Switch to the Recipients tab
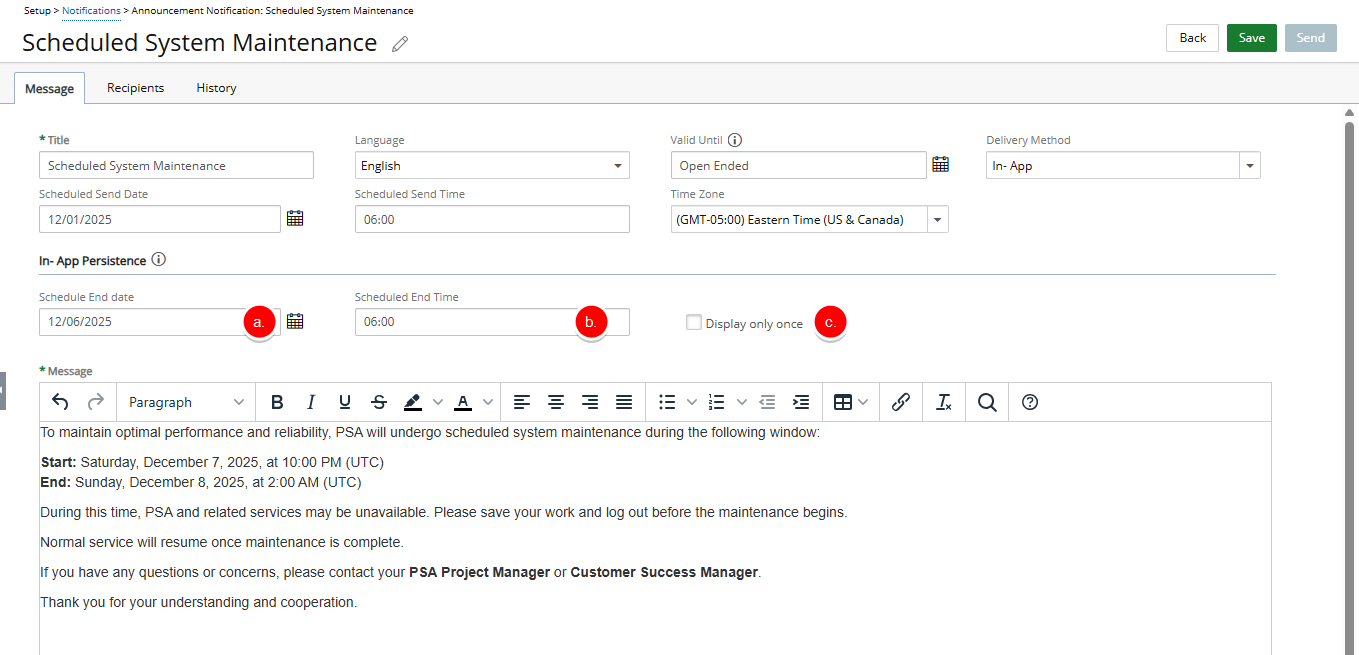Image resolution: width=1359 pixels, height=655 pixels. (x=135, y=88)
